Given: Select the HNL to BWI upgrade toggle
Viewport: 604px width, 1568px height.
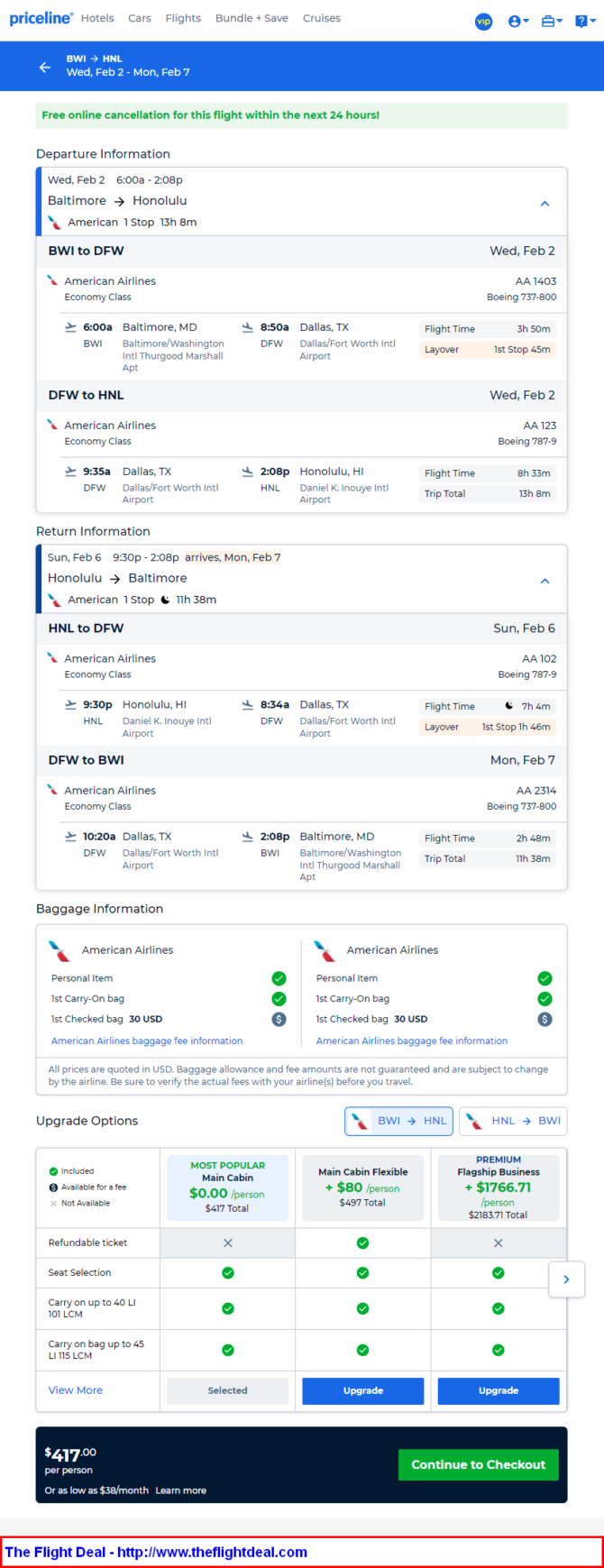Looking at the screenshot, I should tap(513, 1121).
